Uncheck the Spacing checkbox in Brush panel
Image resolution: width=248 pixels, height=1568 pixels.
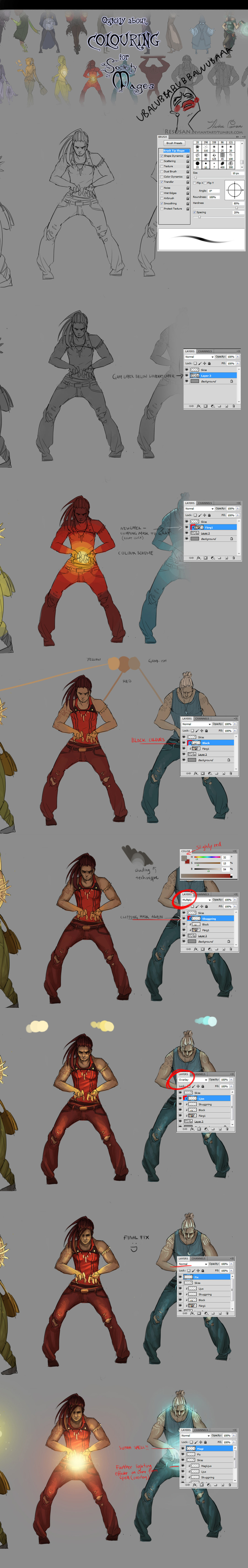[195, 212]
